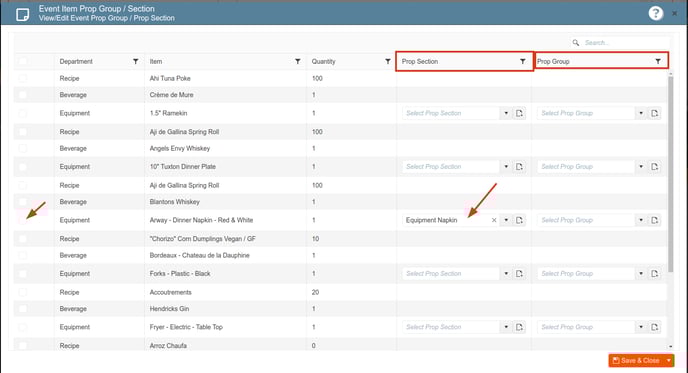Sort by the Item column header

[x=156, y=61]
